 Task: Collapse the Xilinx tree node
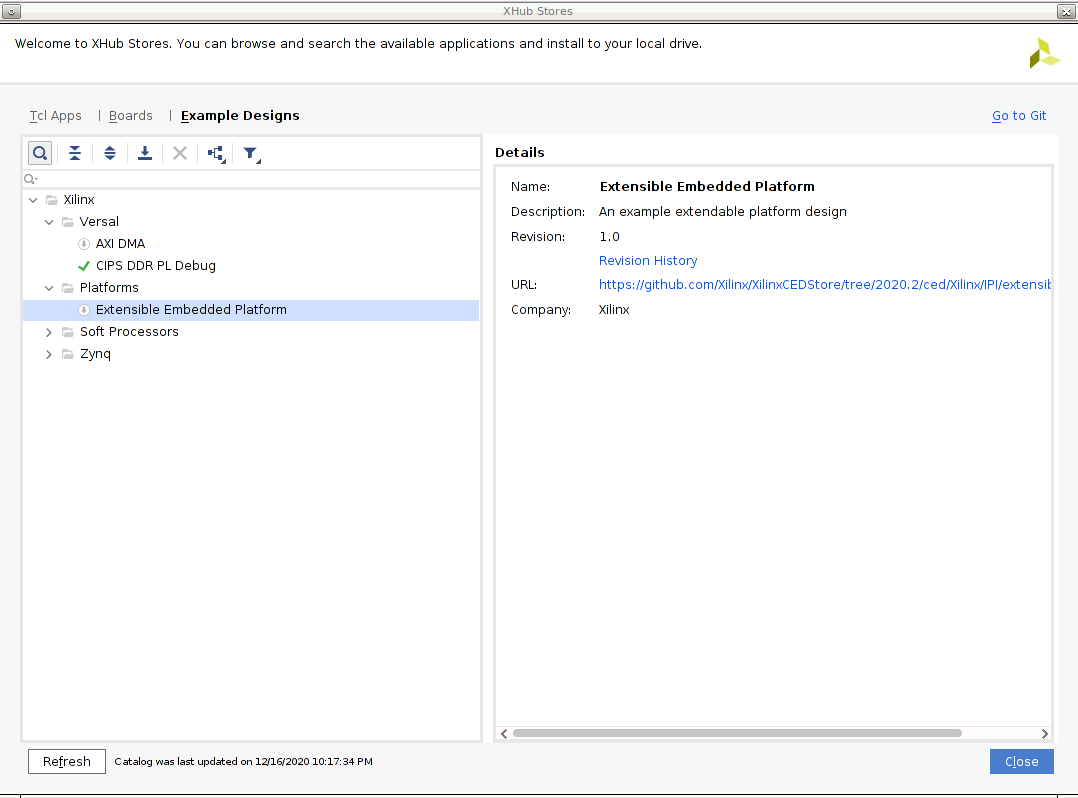point(34,200)
